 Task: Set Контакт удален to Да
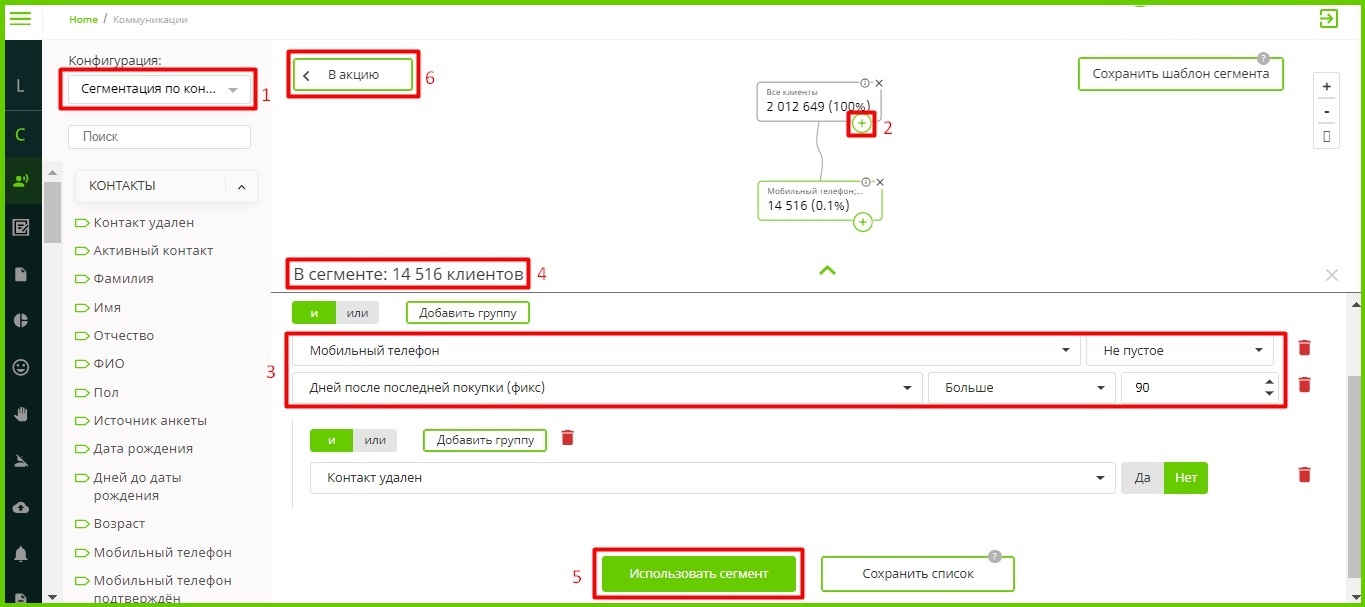point(1142,478)
